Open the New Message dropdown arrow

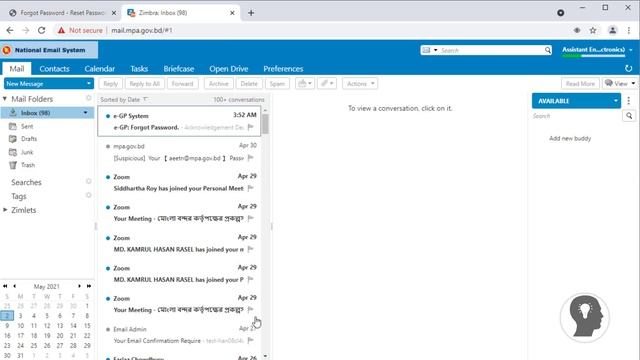point(89,84)
